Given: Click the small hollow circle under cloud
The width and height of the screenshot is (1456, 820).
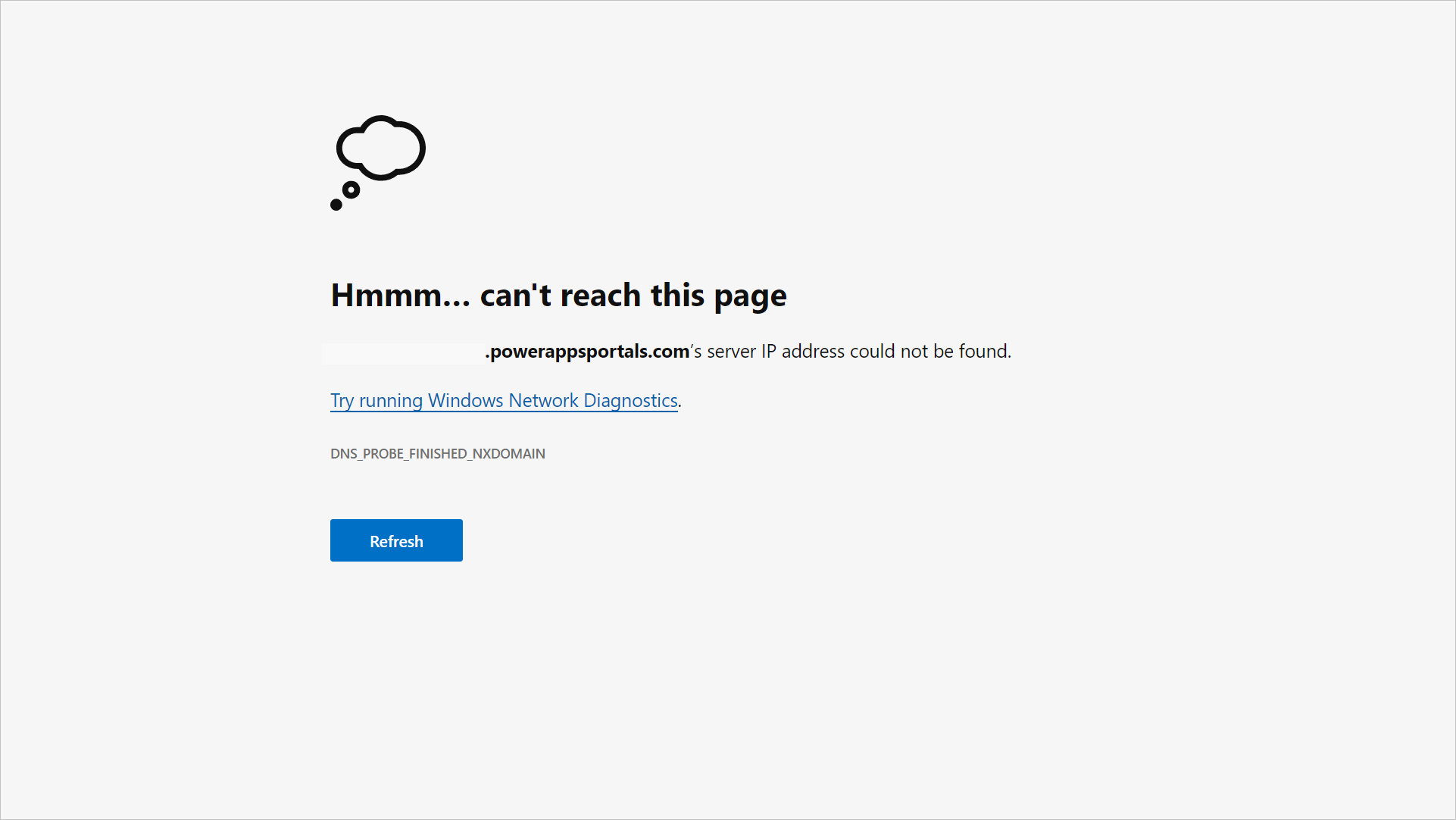Looking at the screenshot, I should click(351, 189).
